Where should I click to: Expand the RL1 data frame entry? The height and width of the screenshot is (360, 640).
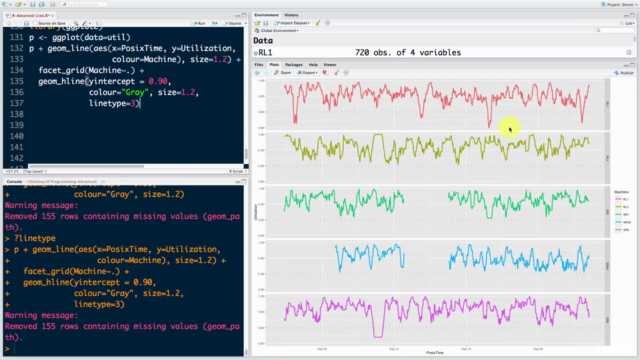point(256,53)
